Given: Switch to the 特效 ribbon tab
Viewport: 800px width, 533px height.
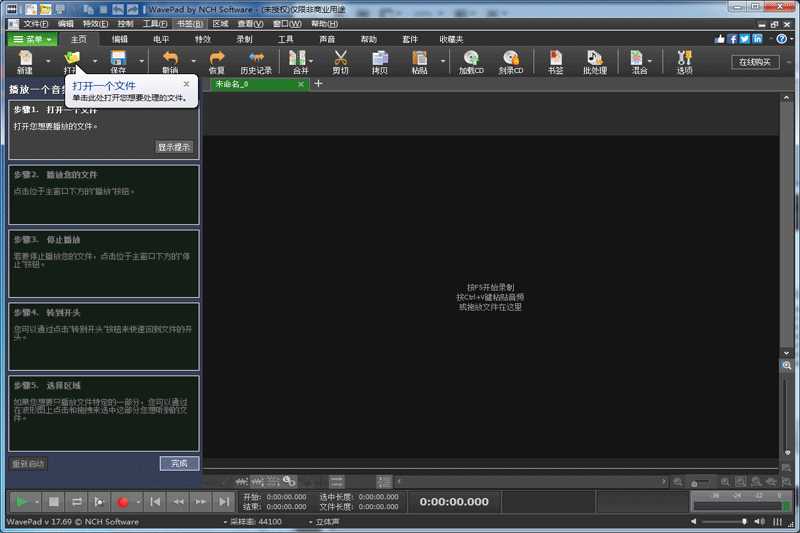Looking at the screenshot, I should point(203,39).
